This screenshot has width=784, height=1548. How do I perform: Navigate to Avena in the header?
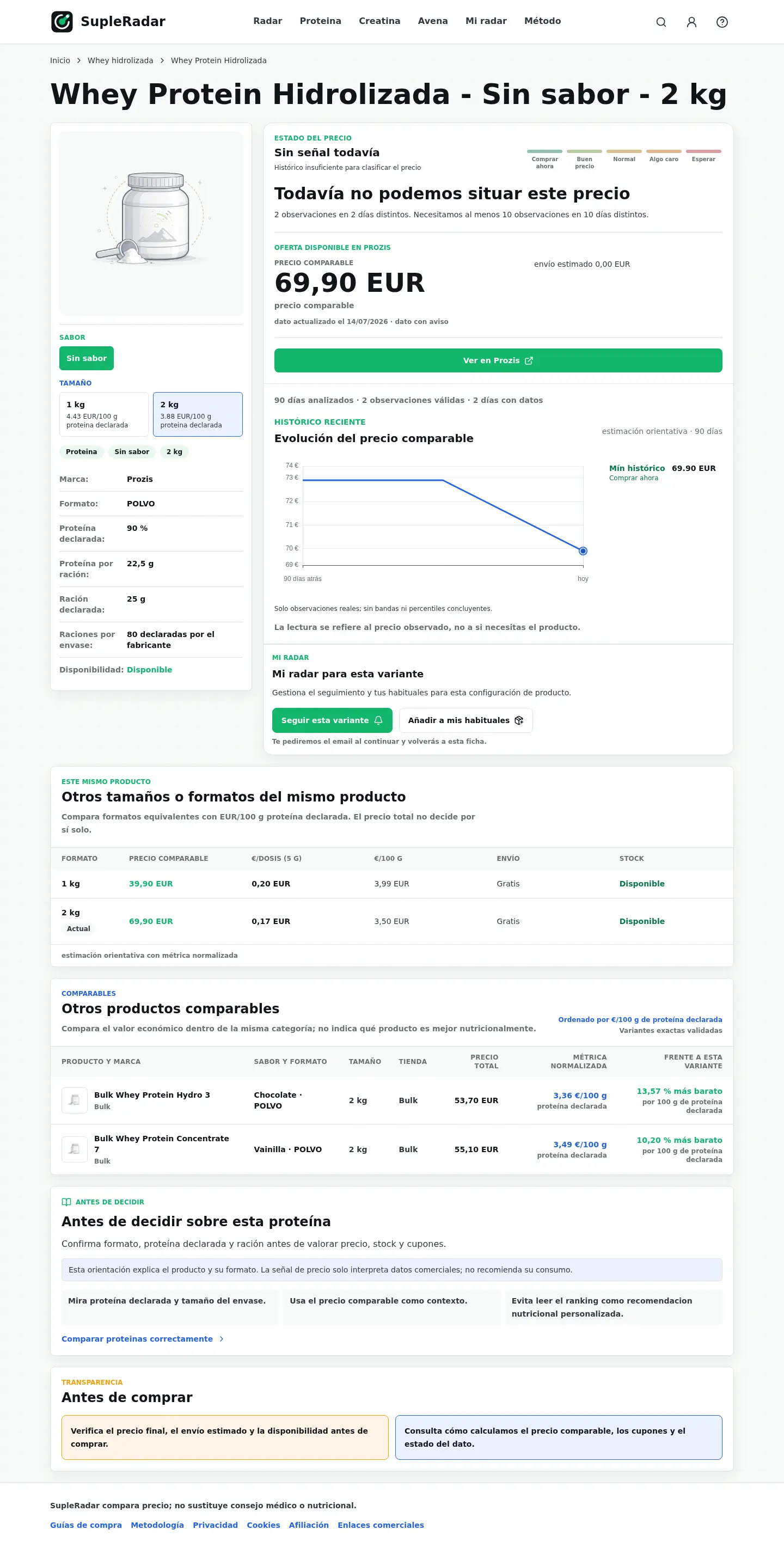click(432, 21)
